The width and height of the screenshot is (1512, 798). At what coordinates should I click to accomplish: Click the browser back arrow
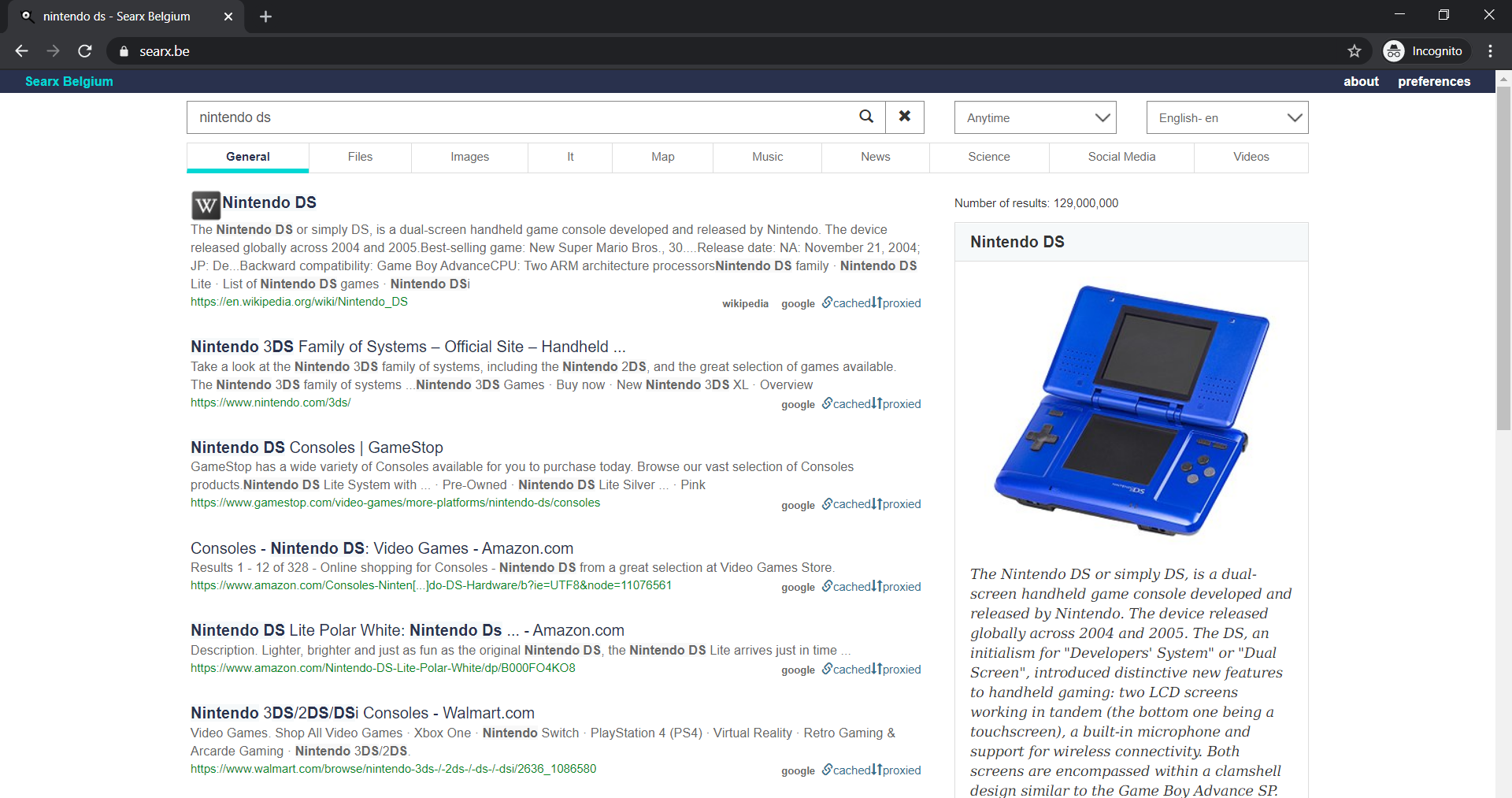click(21, 51)
